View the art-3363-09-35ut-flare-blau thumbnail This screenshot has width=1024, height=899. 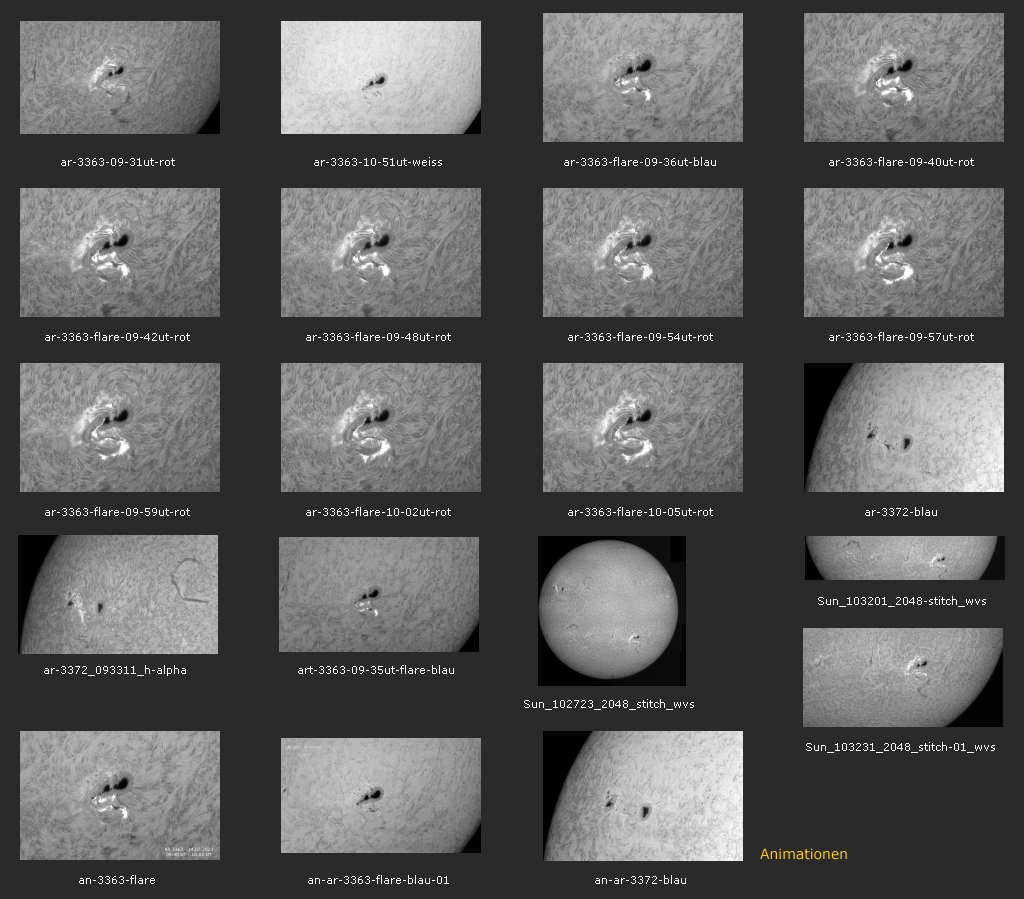coord(379,594)
